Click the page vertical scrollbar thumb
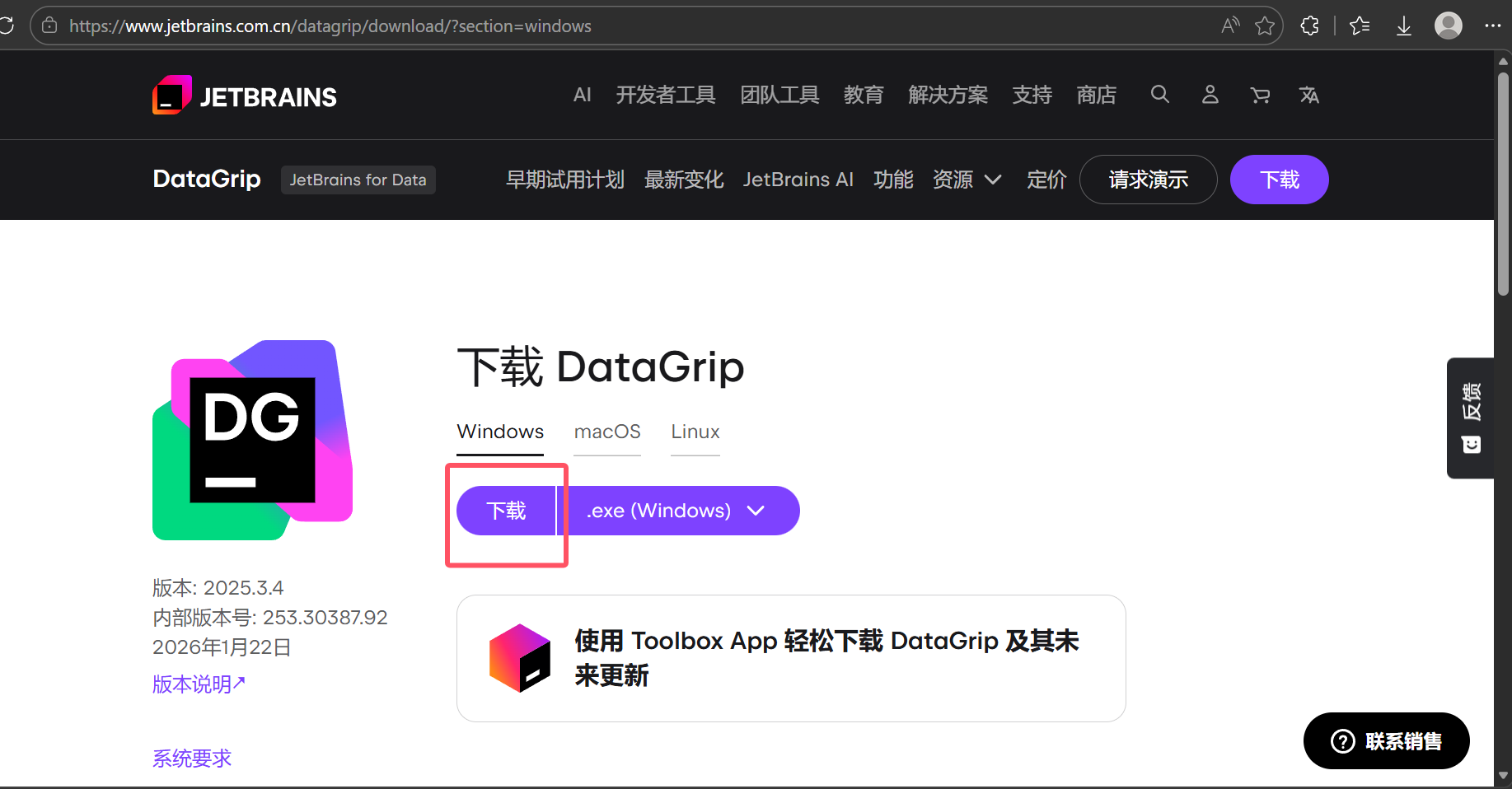 [1503, 184]
